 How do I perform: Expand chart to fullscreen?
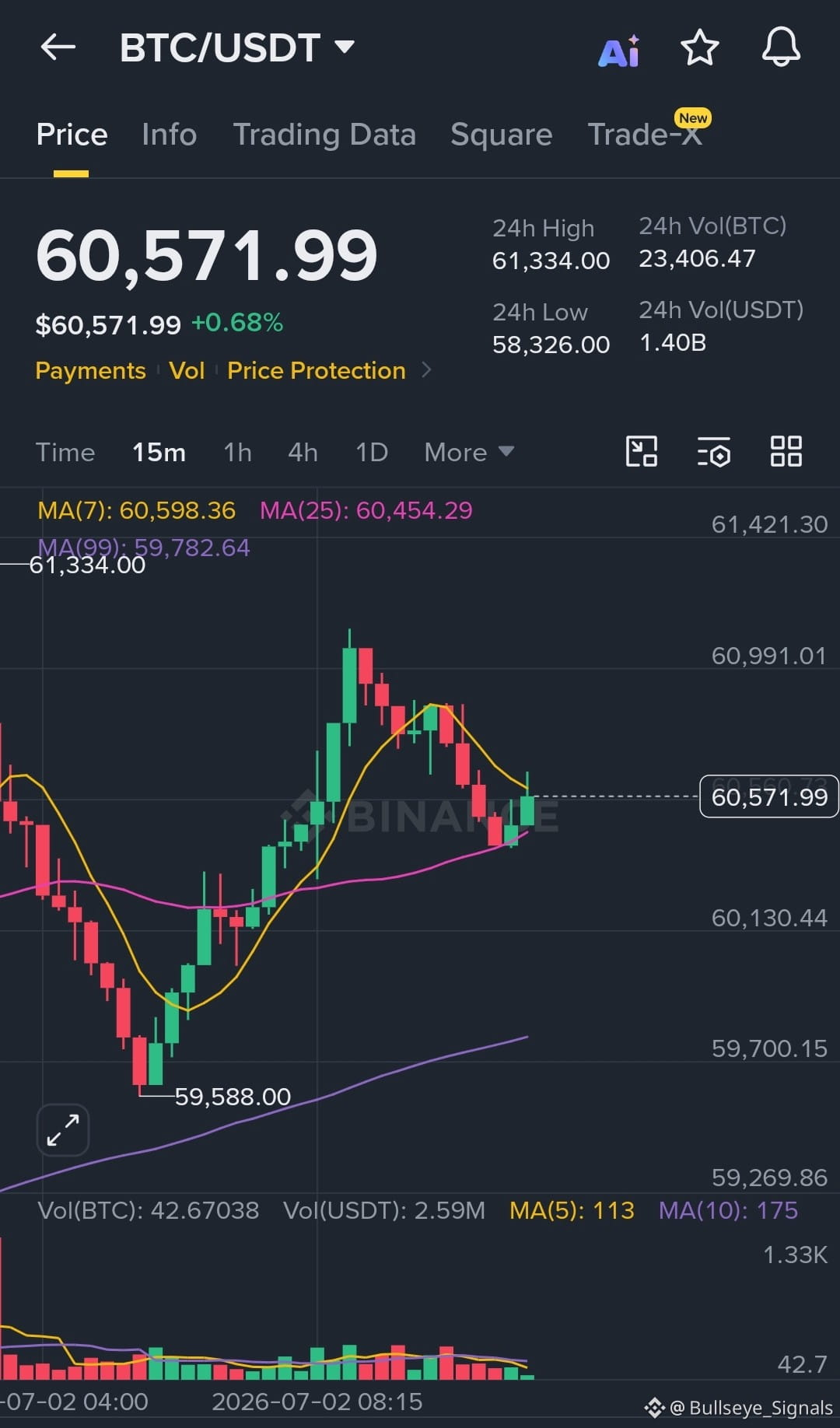pos(63,1130)
